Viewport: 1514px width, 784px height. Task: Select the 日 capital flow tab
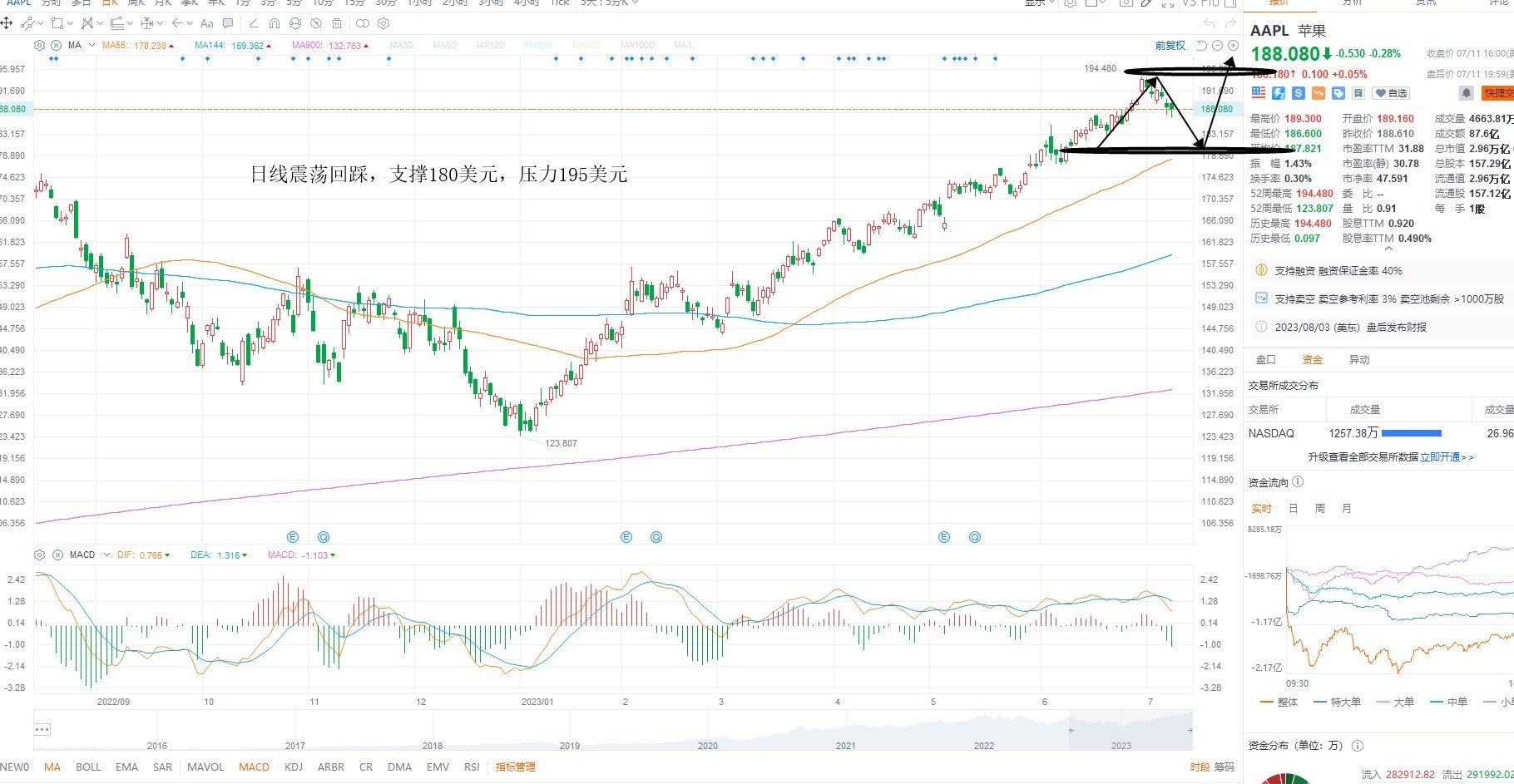[x=1293, y=509]
